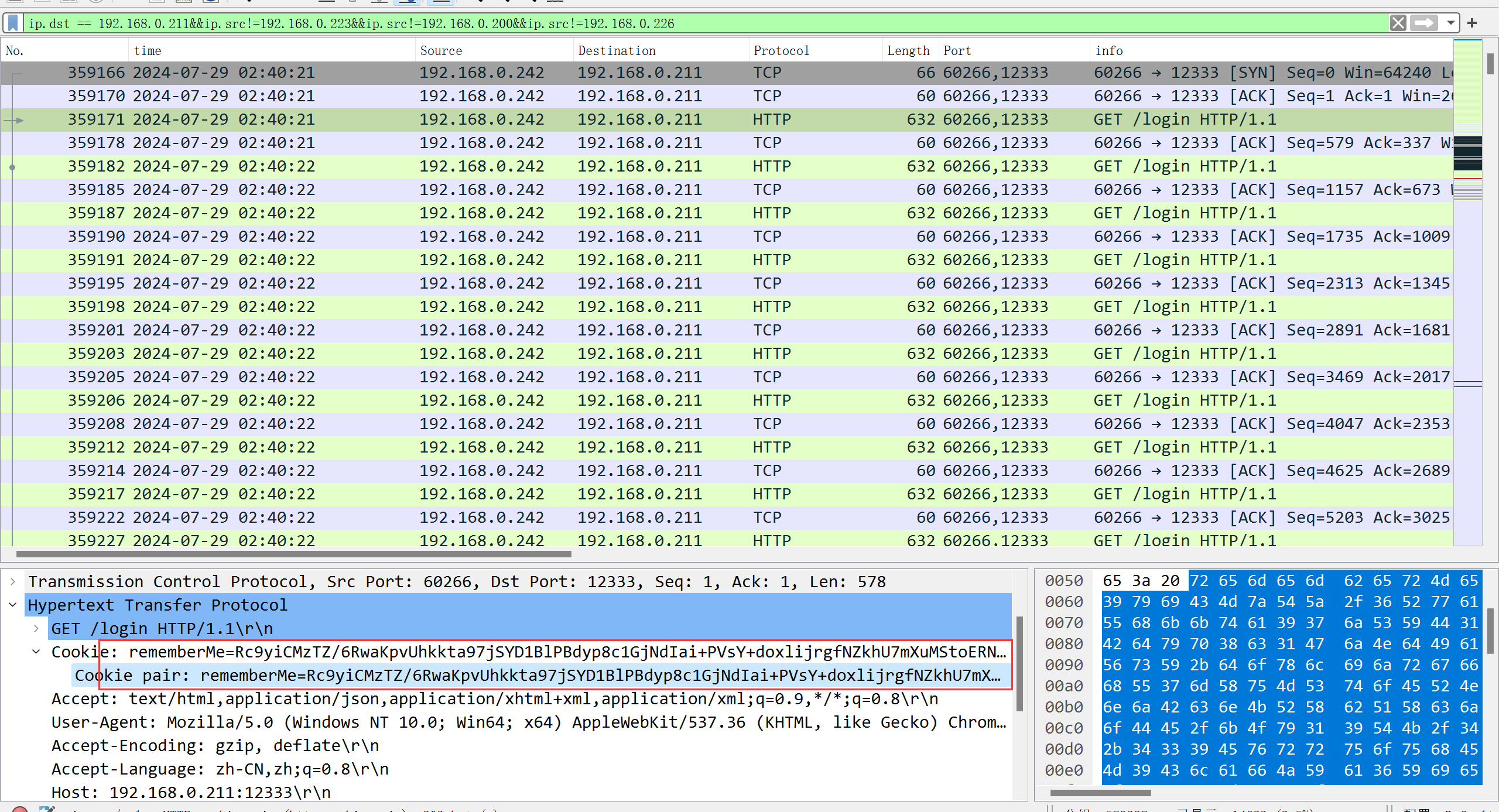Viewport: 1499px width, 812px height.
Task: Select the Cookie pair: rememberMe detail line
Action: coord(542,676)
